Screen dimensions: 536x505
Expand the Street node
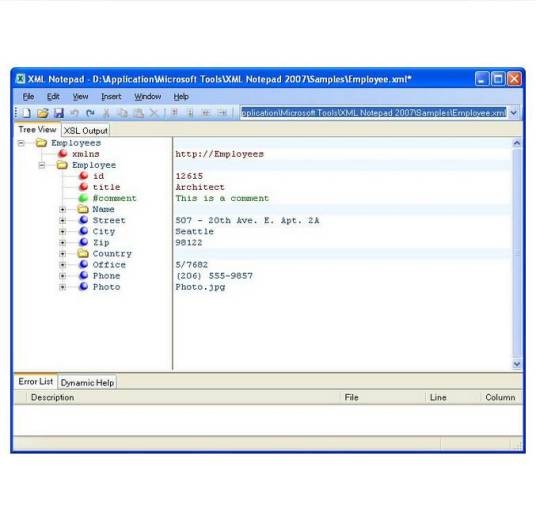click(63, 221)
